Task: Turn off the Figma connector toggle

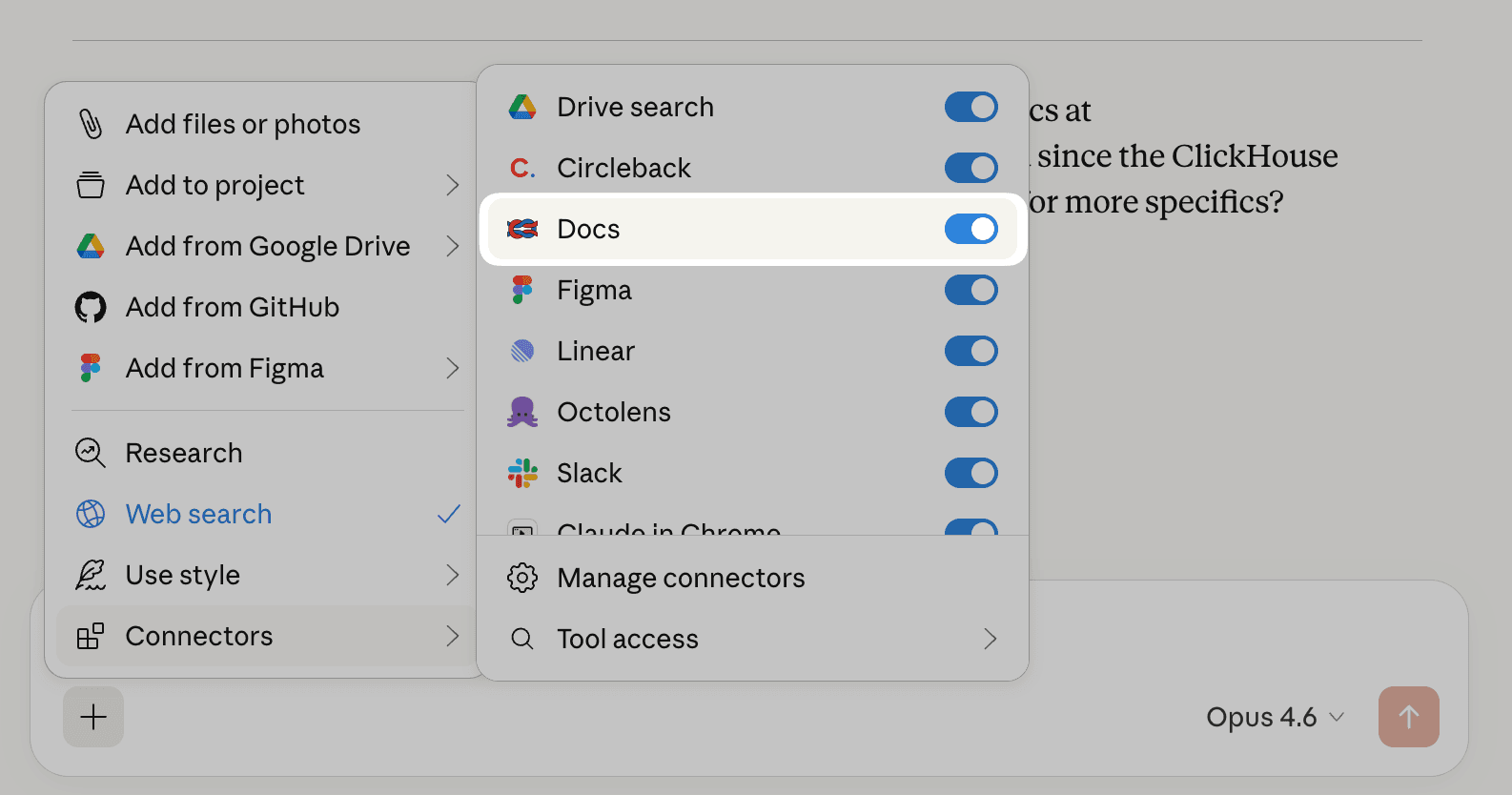Action: click(971, 290)
